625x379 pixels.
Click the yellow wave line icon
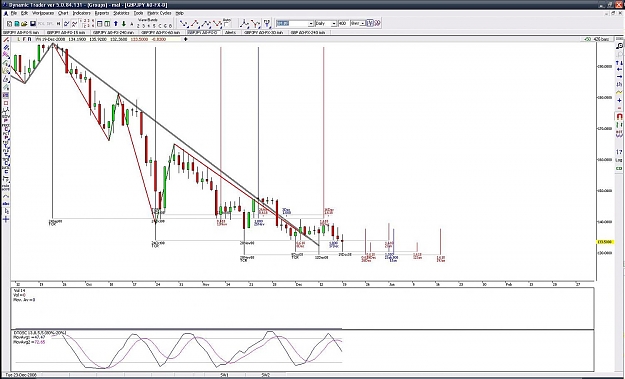619,92
